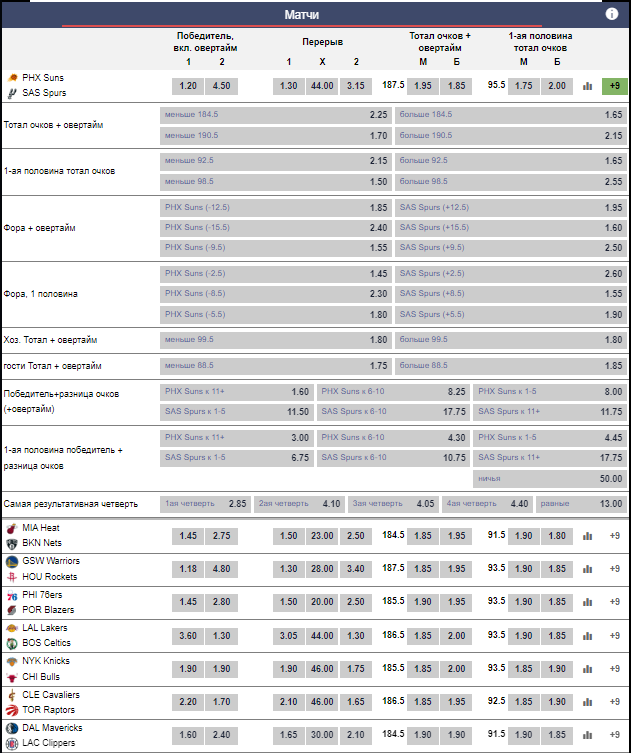Expand +9 markets for PHI 76ers match
The width and height of the screenshot is (631, 753).
614,602
